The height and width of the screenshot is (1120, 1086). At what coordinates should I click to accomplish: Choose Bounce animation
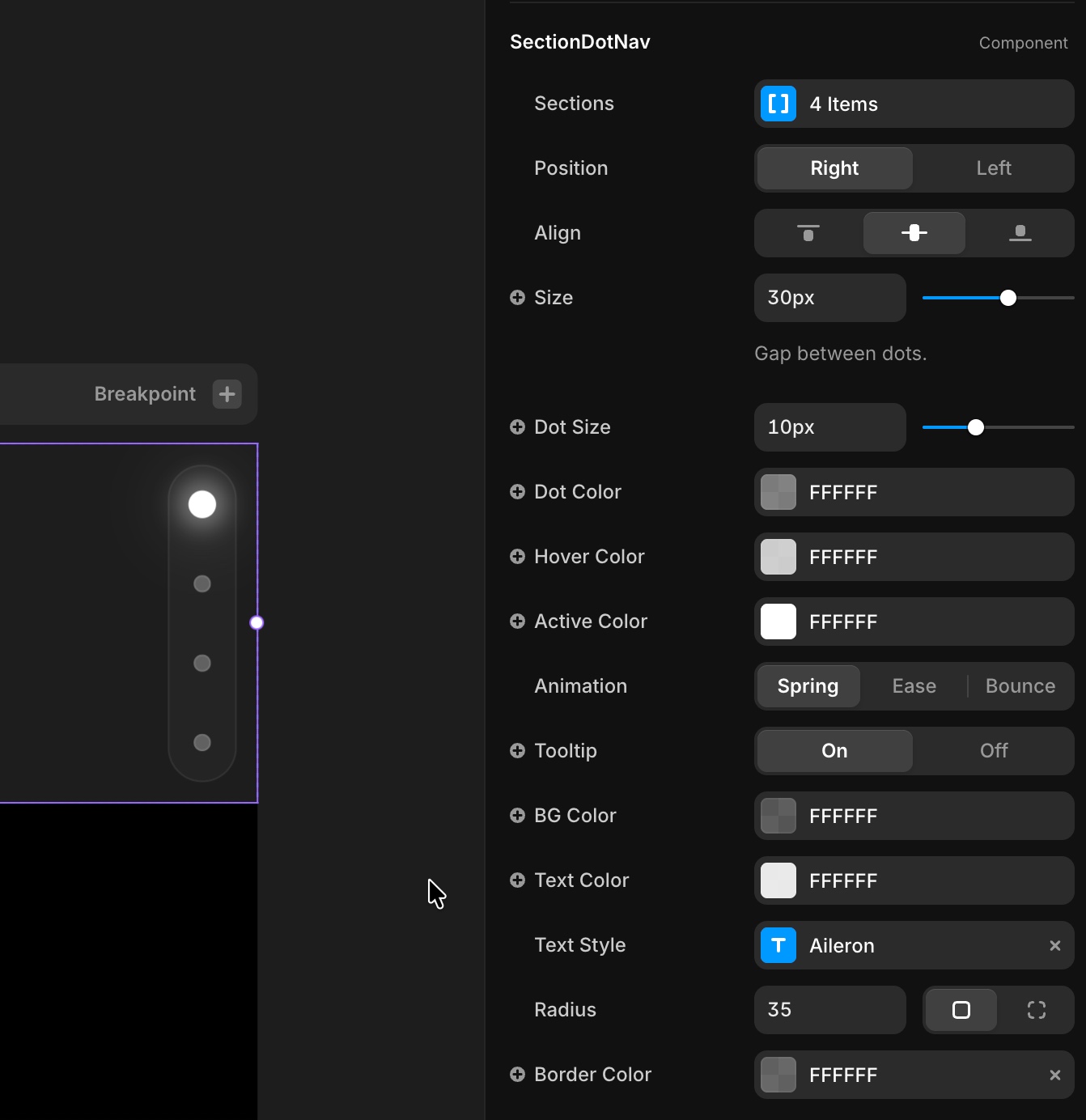click(1020, 685)
